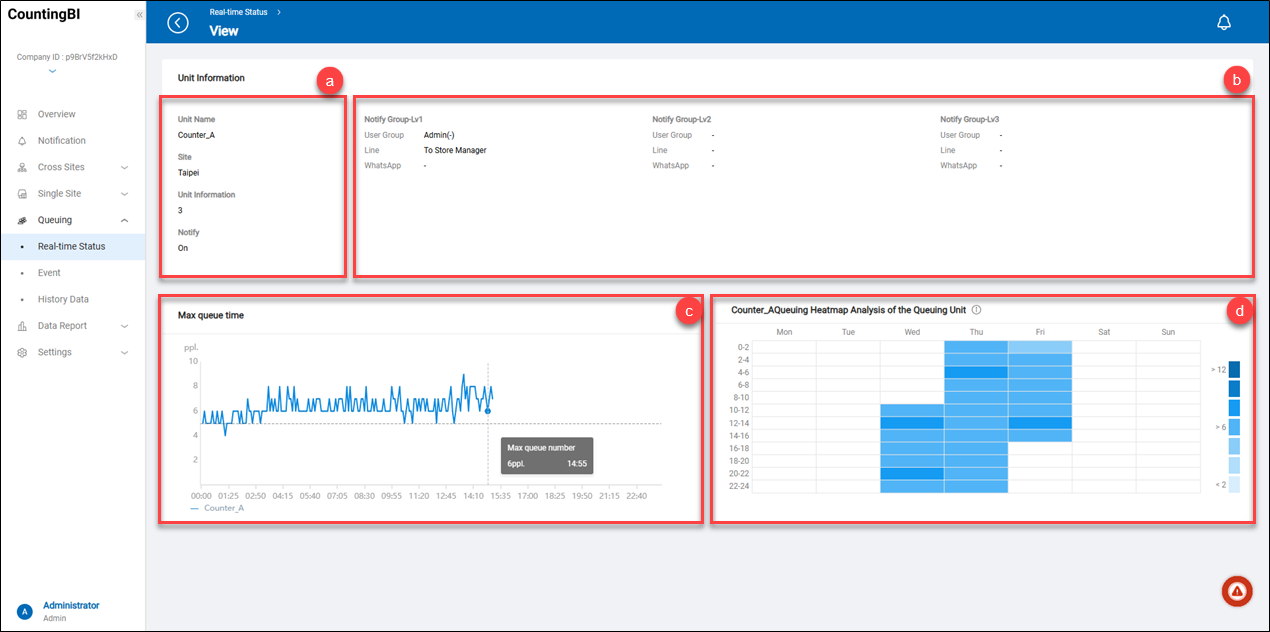Screen dimensions: 1270x632
Task: Click the Real-time Status breadcrumb link
Action: pos(238,12)
